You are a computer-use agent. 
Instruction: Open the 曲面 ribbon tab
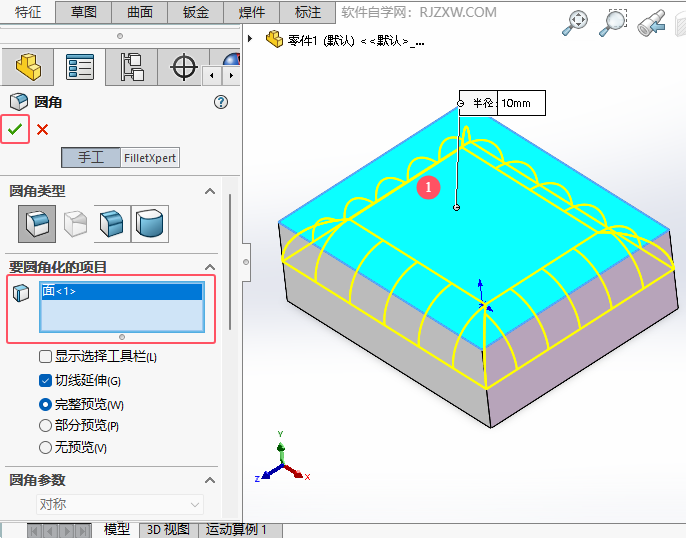click(140, 12)
